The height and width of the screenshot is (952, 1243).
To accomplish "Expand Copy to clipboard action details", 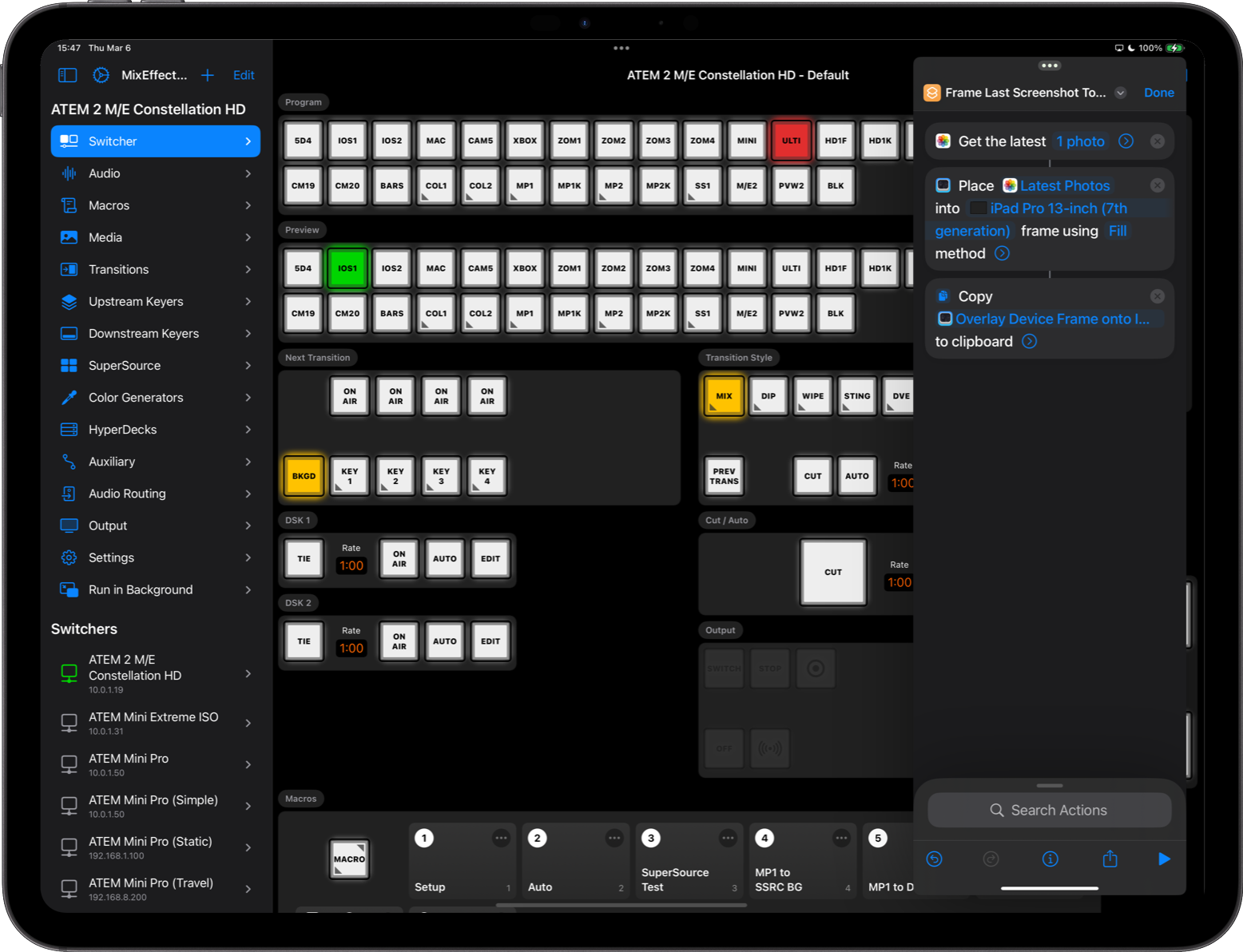I will pos(1030,342).
